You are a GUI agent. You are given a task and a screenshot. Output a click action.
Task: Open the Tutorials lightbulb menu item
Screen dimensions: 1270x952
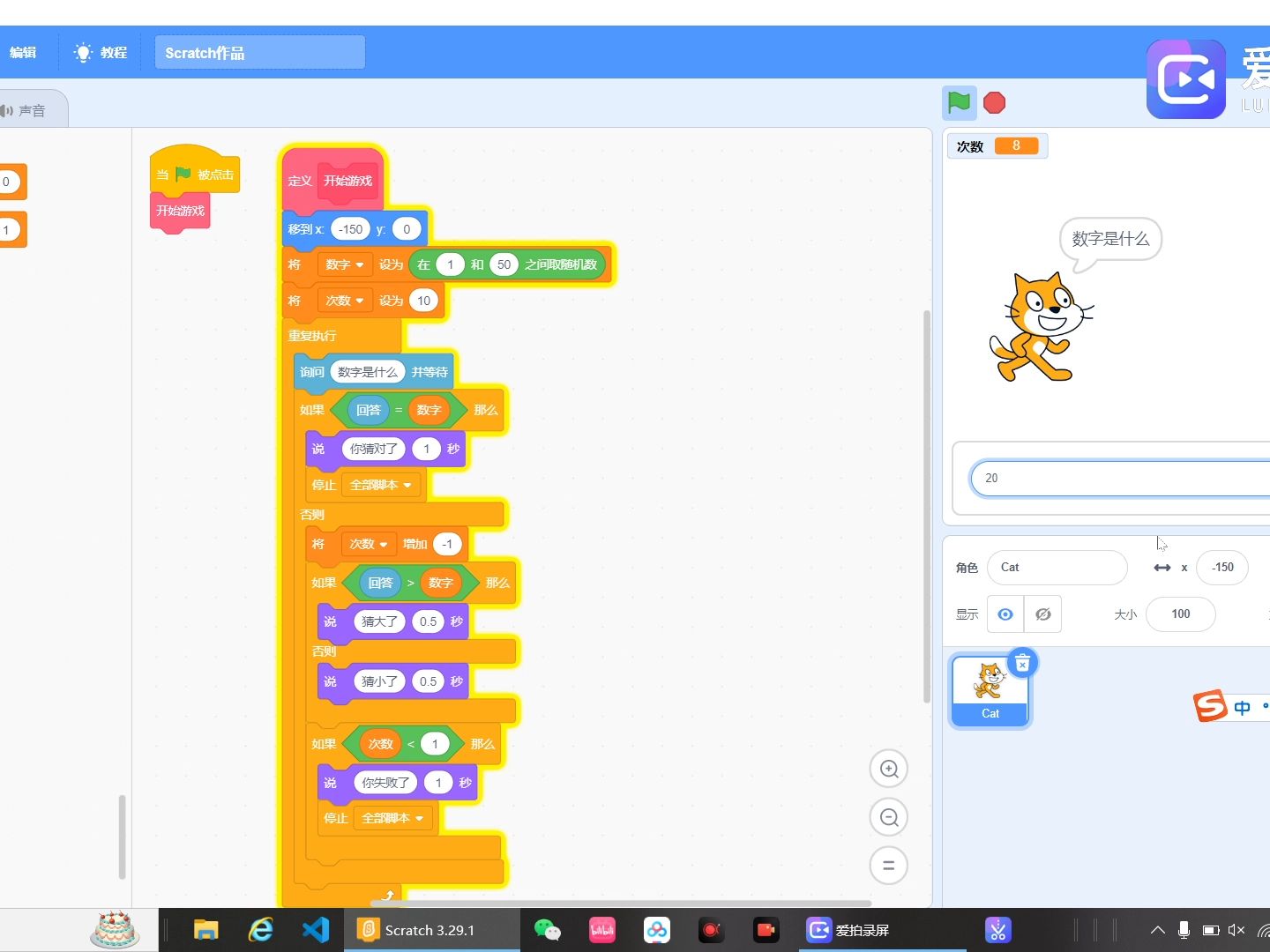(101, 53)
